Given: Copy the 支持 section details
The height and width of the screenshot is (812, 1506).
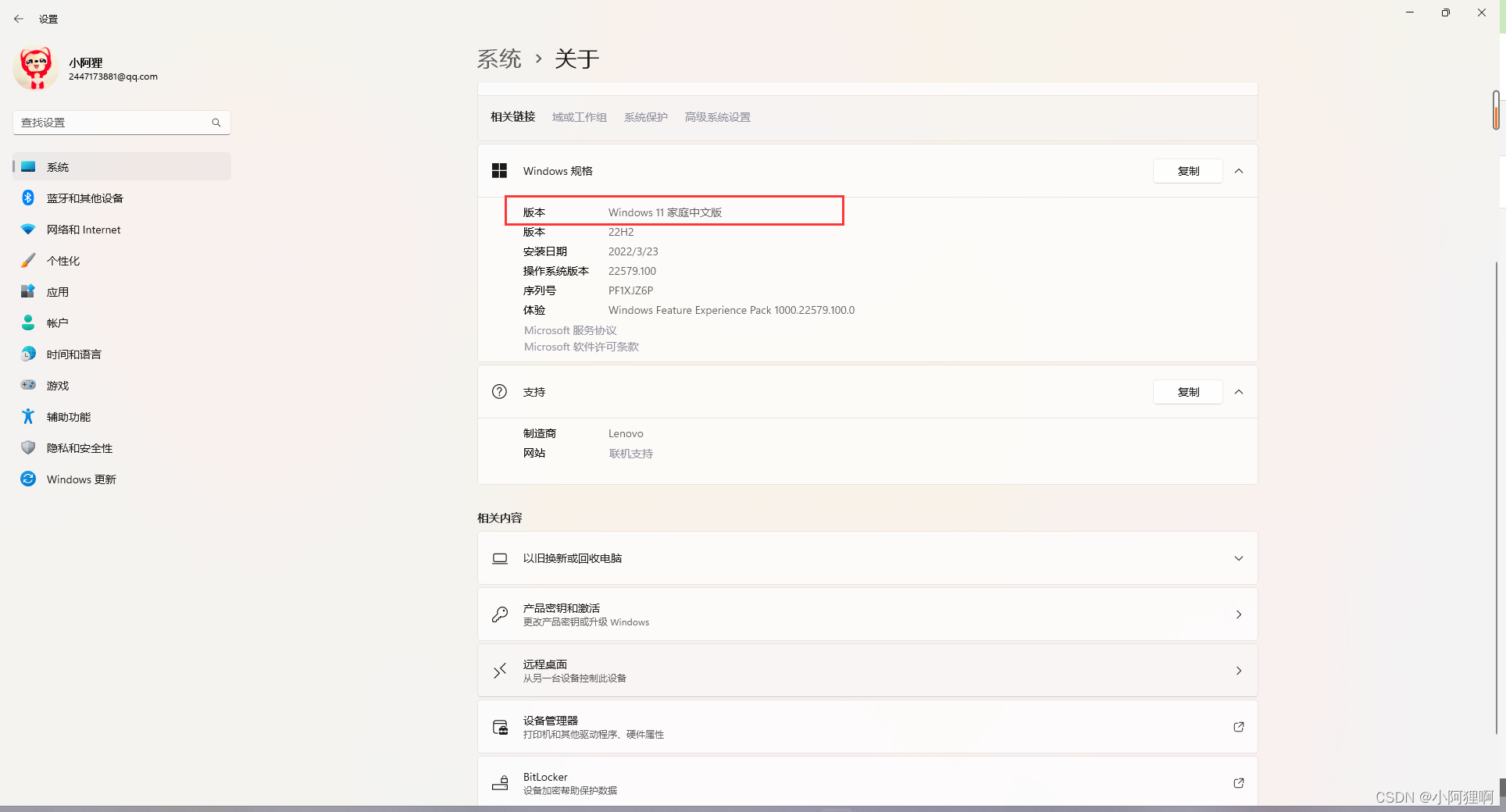Looking at the screenshot, I should point(1188,392).
